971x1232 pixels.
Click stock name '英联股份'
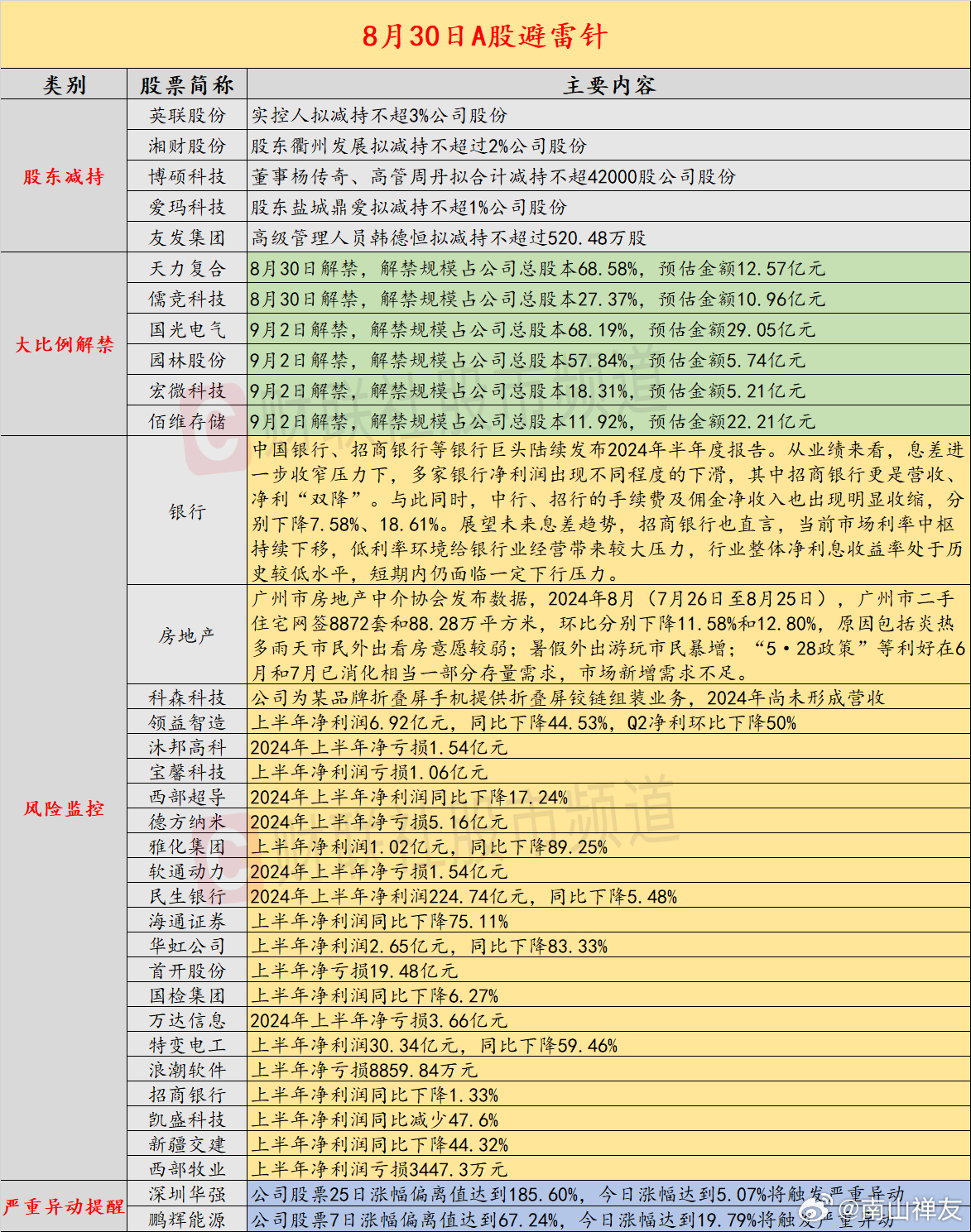[187, 116]
